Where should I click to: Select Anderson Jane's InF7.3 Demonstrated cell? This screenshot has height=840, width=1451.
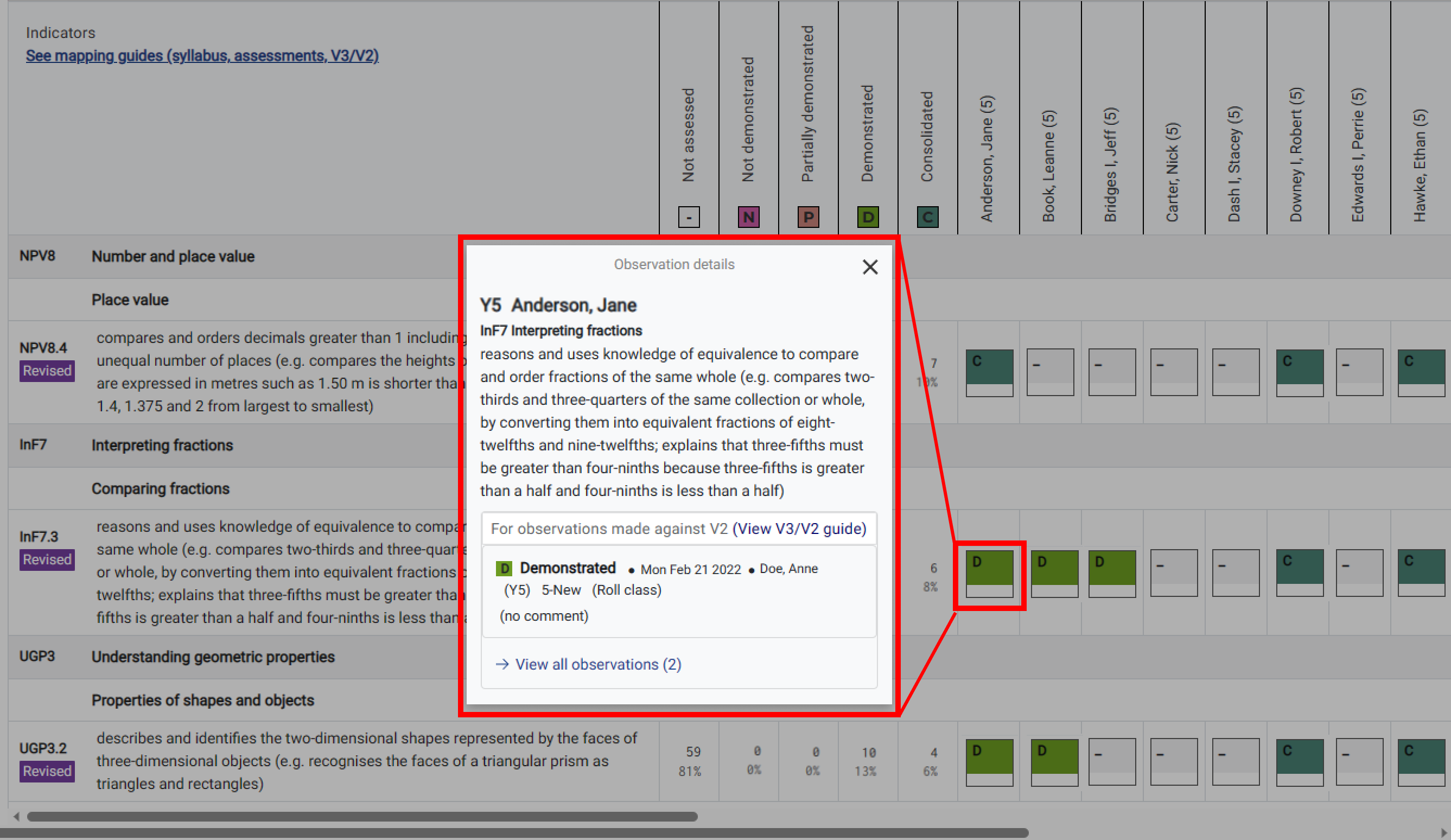pos(989,574)
